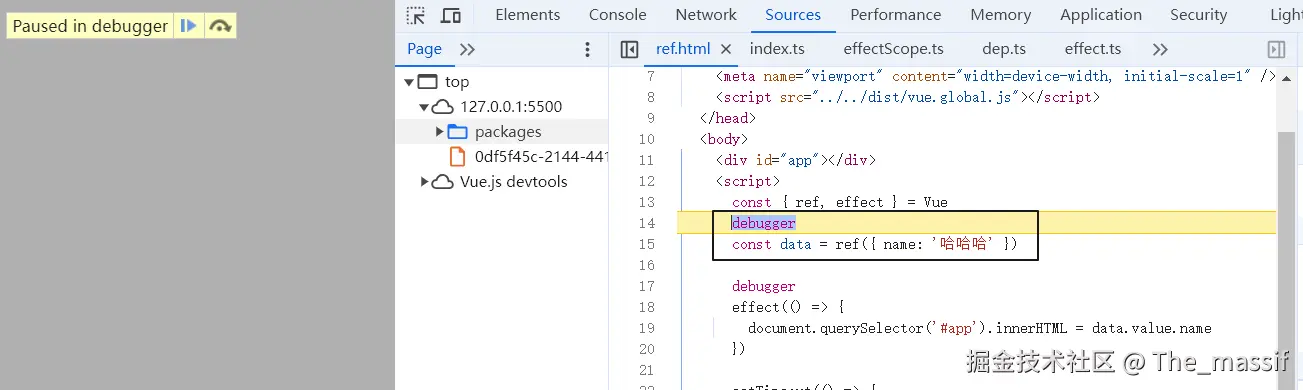Toggle the debugger sidebar icon
1303x390 pixels.
pyautogui.click(x=1276, y=49)
